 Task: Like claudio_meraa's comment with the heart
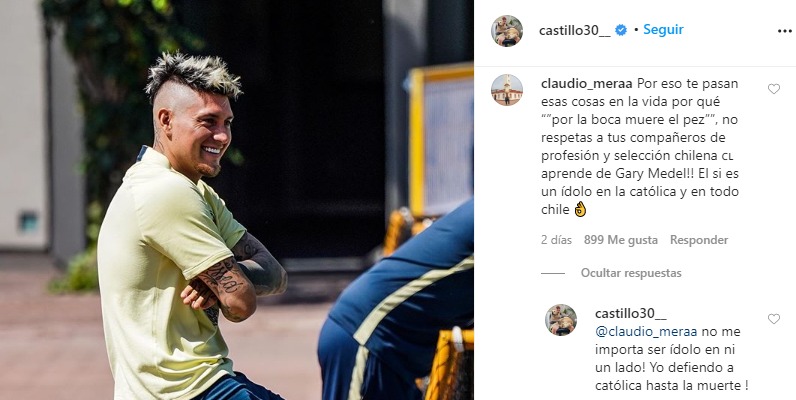point(773,89)
